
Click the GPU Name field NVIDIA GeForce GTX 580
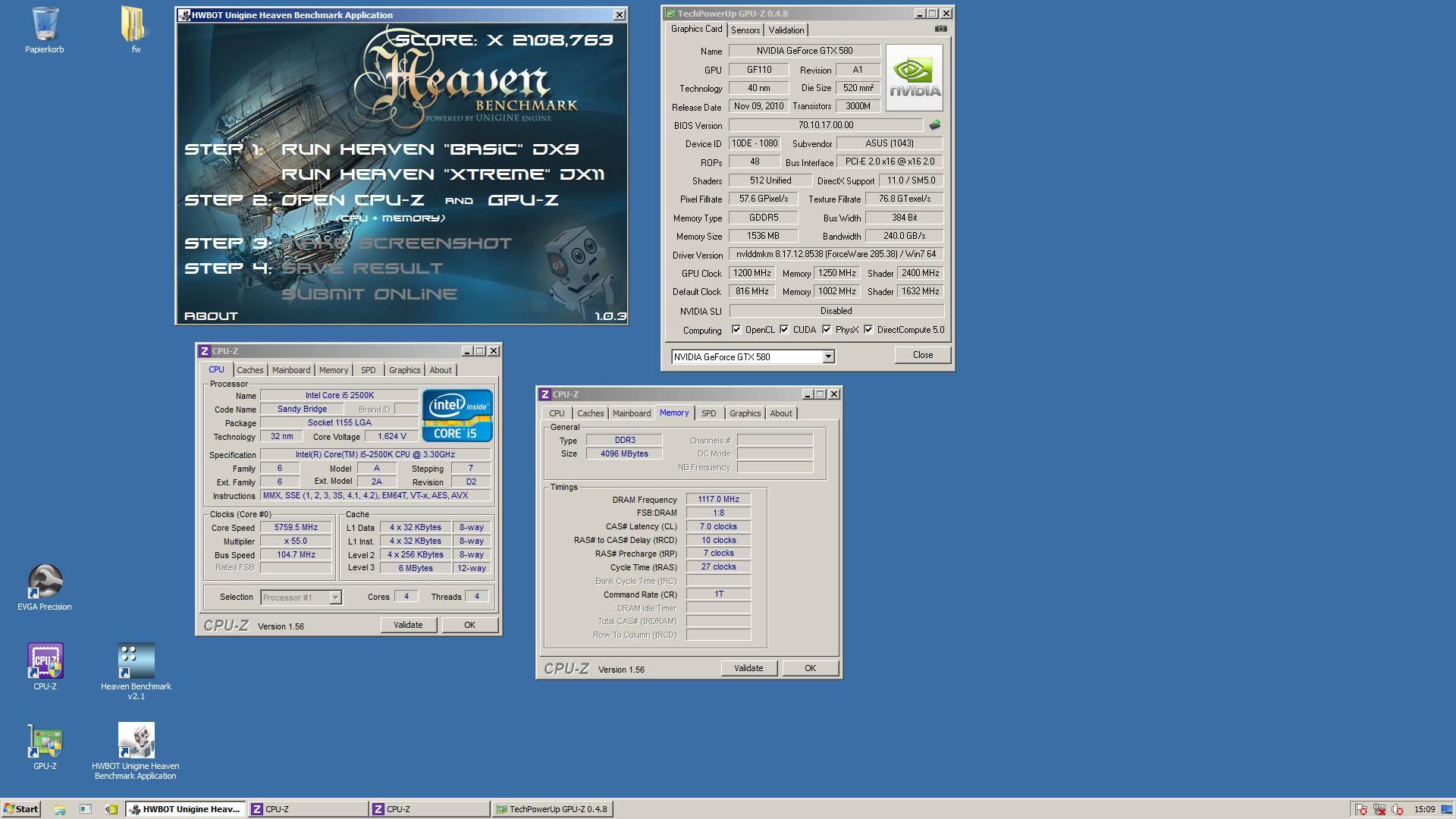click(804, 51)
